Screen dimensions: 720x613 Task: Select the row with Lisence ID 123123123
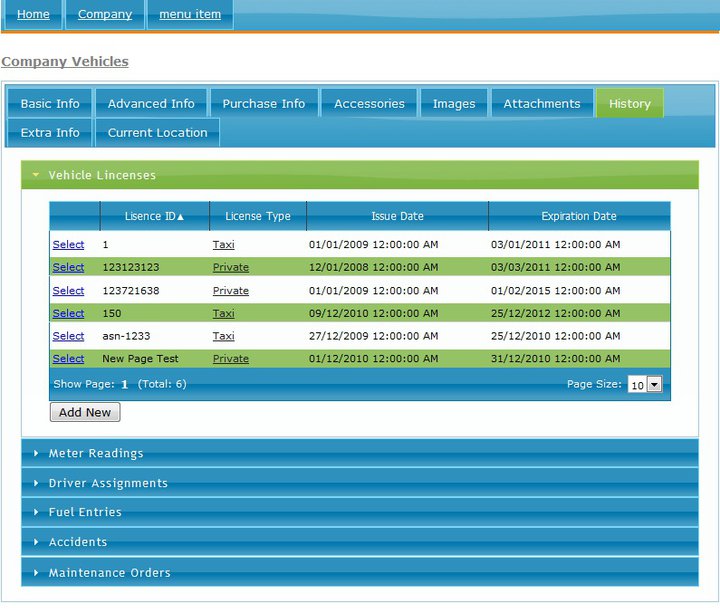click(68, 267)
